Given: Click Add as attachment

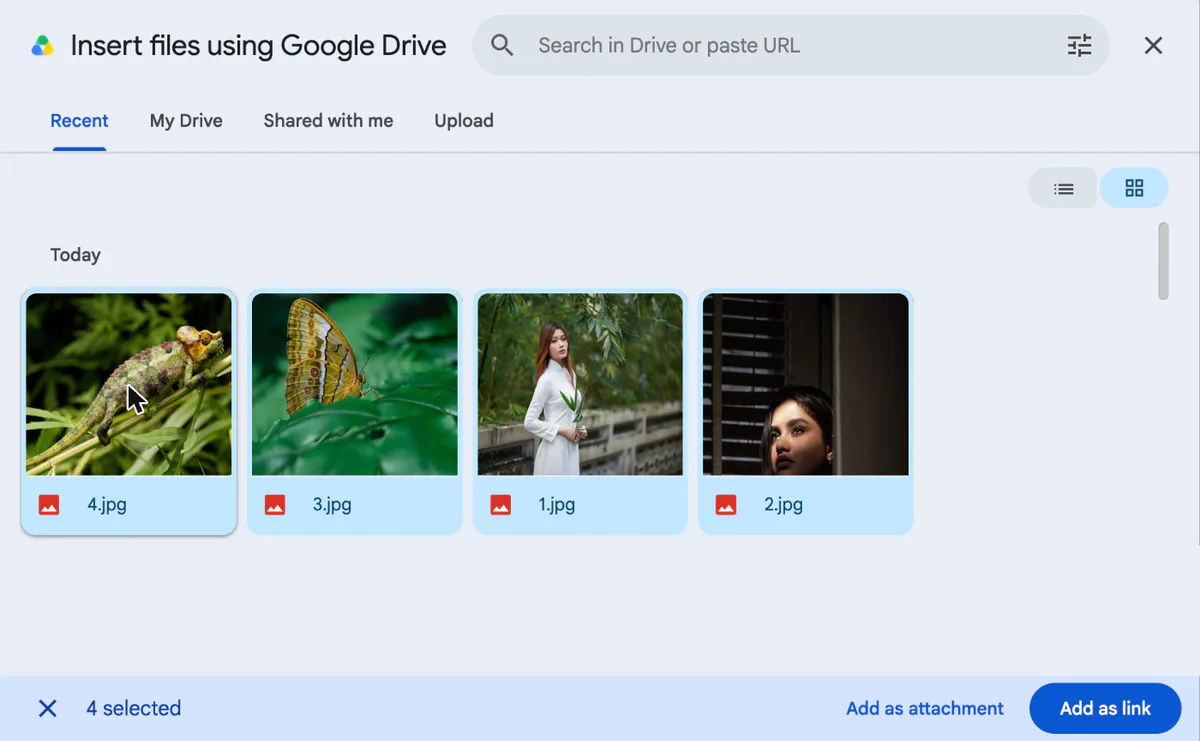Looking at the screenshot, I should tap(925, 709).
